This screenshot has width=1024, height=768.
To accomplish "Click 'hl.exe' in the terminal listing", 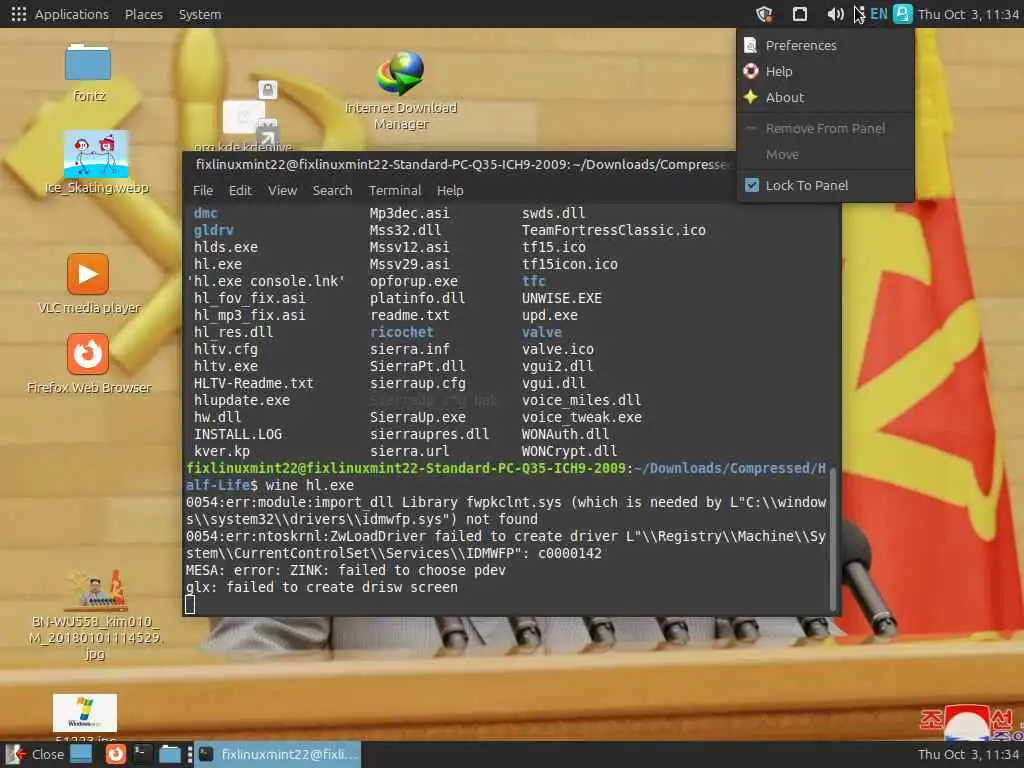I will coord(217,264).
